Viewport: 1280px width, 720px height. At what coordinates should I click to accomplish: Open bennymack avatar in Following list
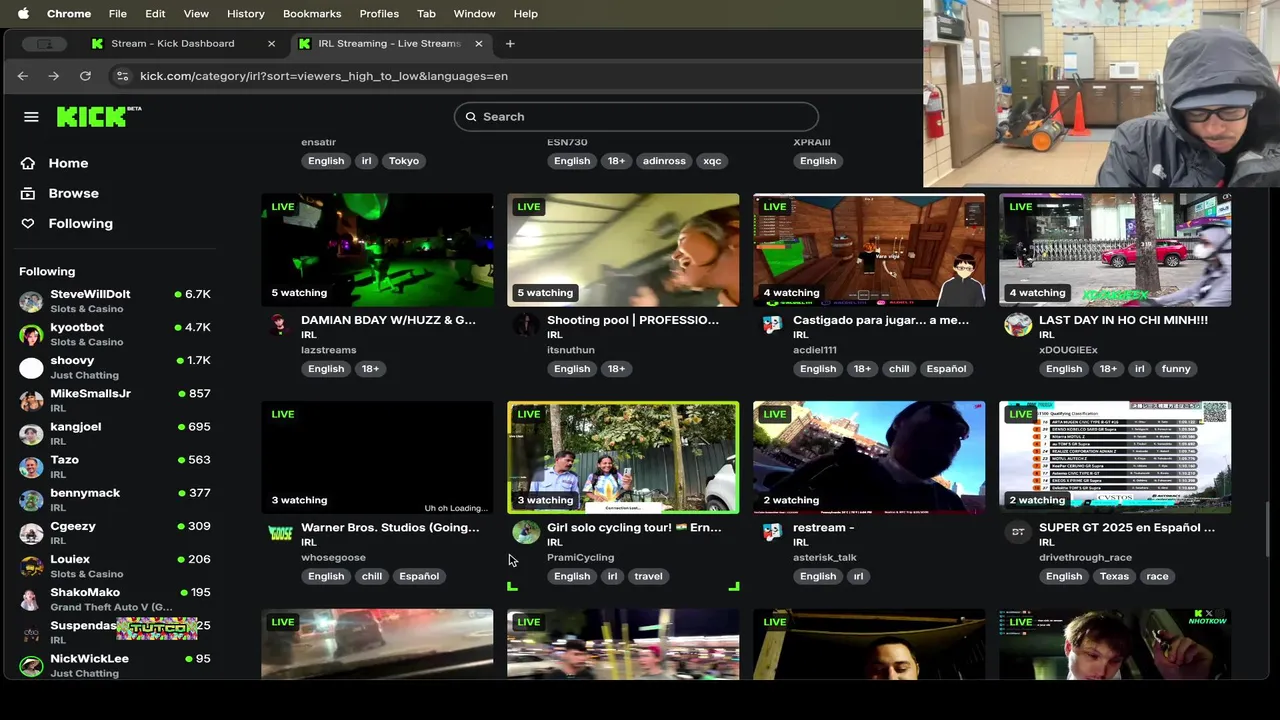[32, 499]
